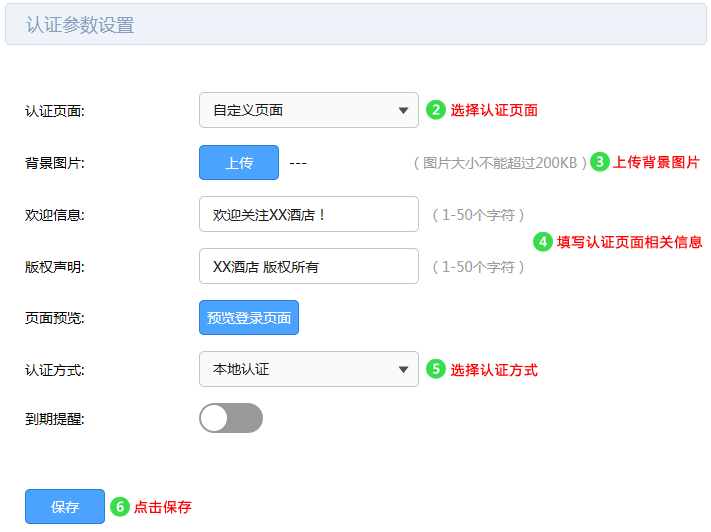711x532 pixels.
Task: Focus the 欢迎信息 text field
Action: tap(308, 214)
